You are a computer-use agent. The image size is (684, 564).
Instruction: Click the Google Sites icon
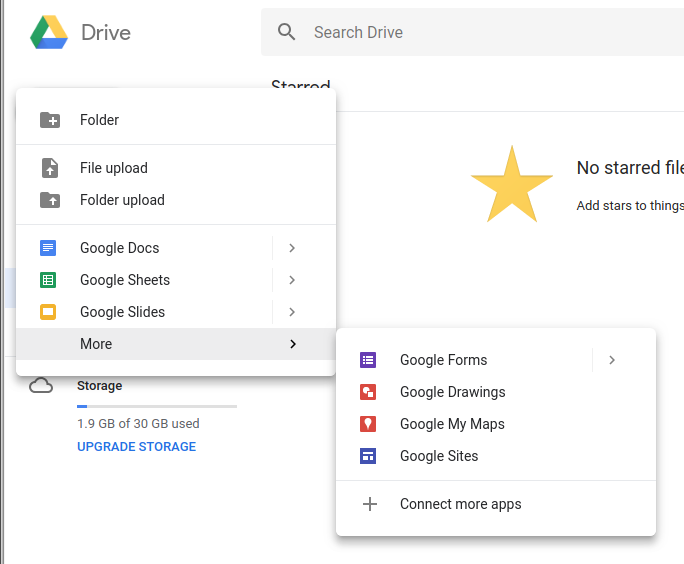(368, 456)
